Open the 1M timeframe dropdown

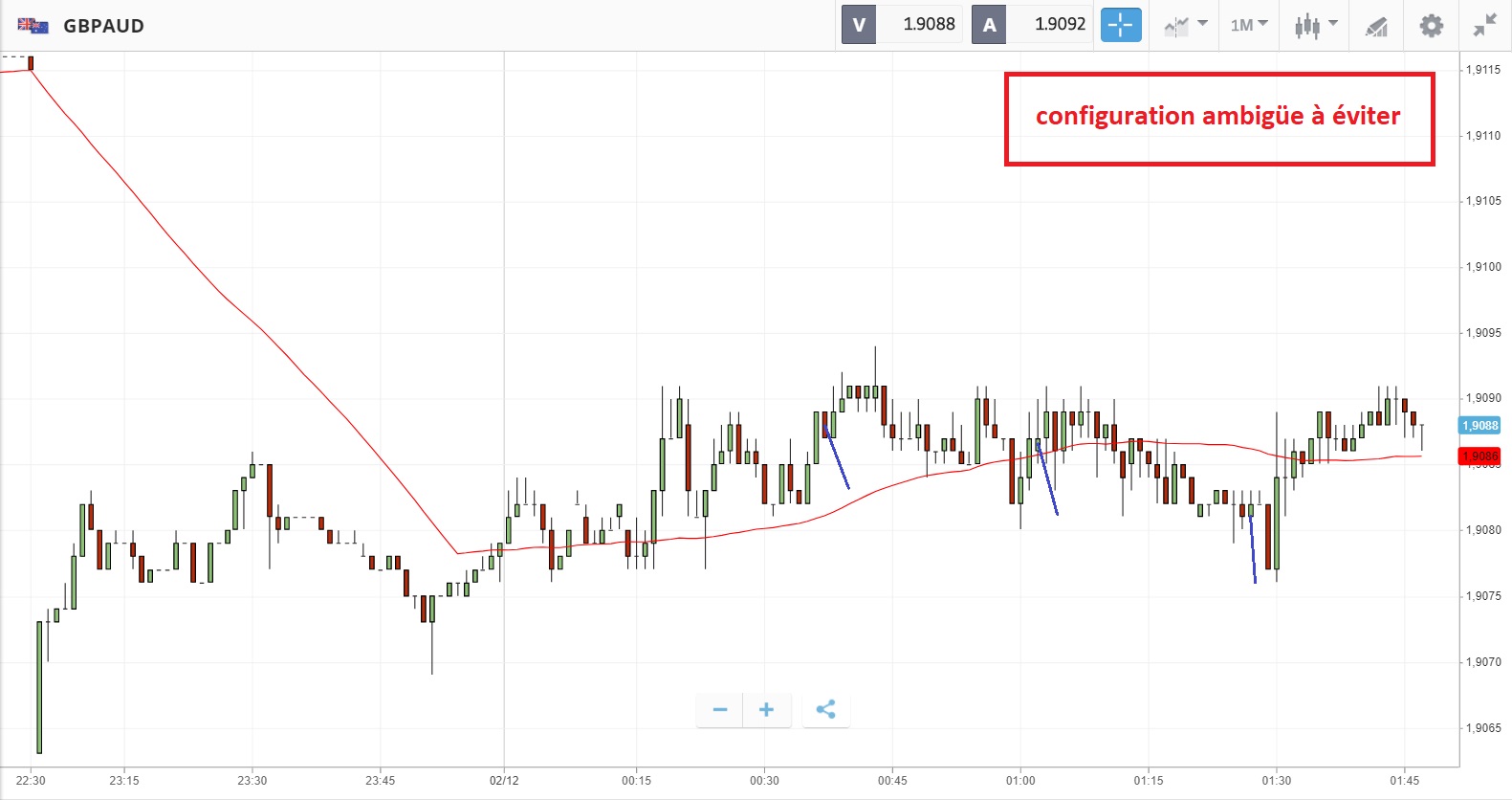pos(1249,25)
